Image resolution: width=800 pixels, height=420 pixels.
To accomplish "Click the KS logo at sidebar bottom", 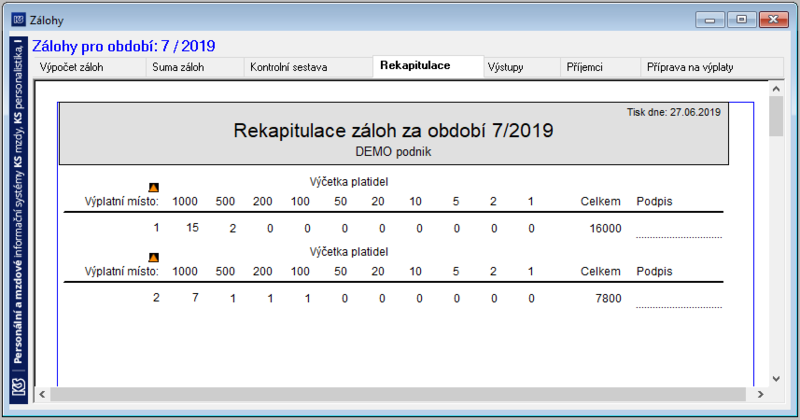I will click(x=18, y=387).
